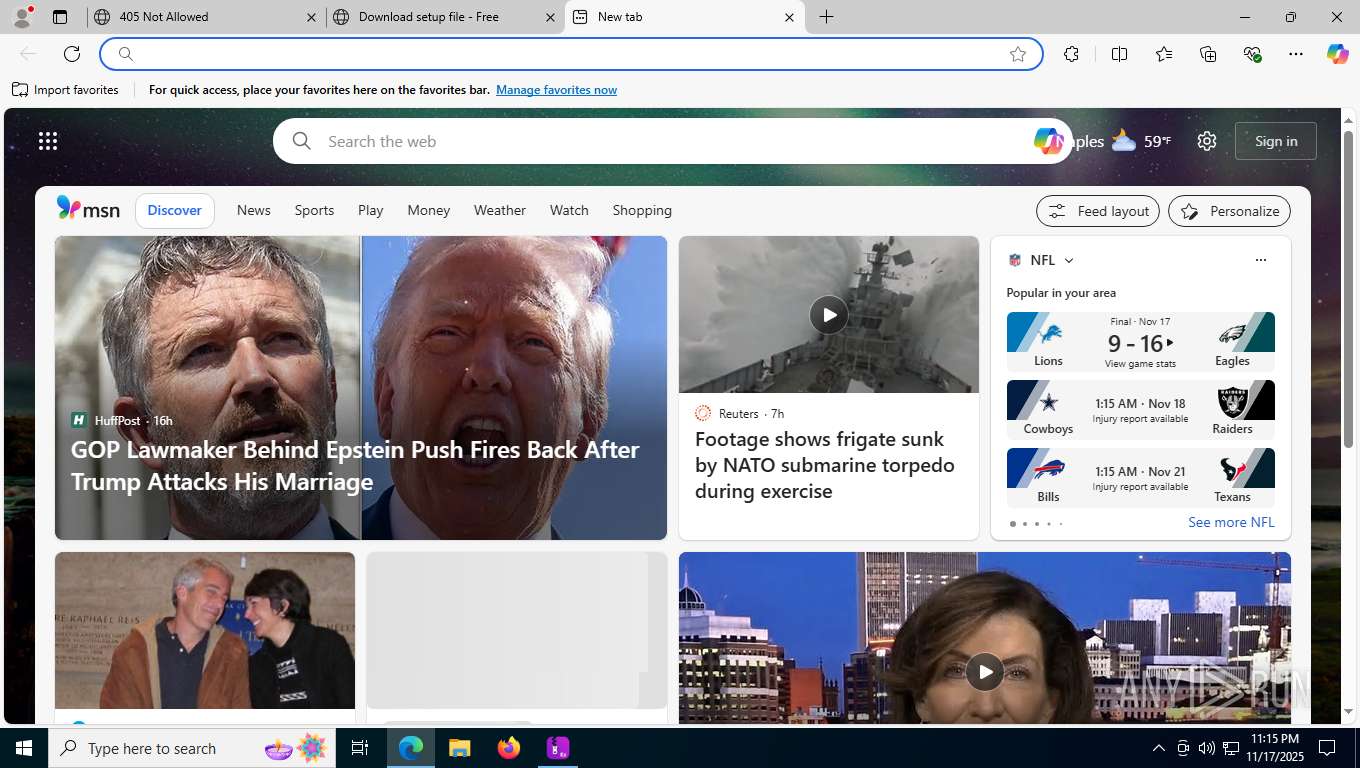The image size is (1360, 768).
Task: Open the tab actions menu icon
Action: tap(60, 17)
